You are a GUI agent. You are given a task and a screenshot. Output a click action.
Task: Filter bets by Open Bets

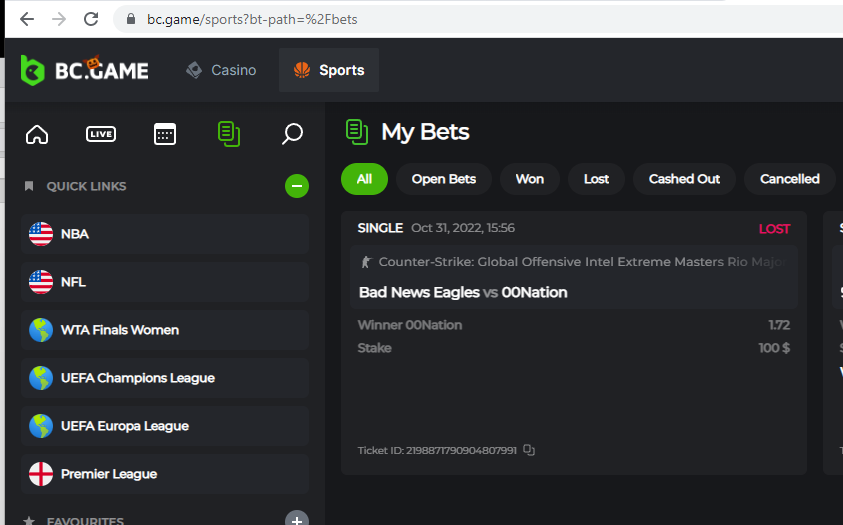point(444,179)
